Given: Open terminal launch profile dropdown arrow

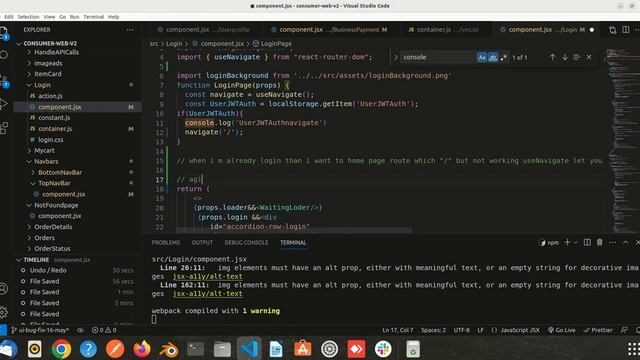Looking at the screenshot, I should [x=576, y=242].
